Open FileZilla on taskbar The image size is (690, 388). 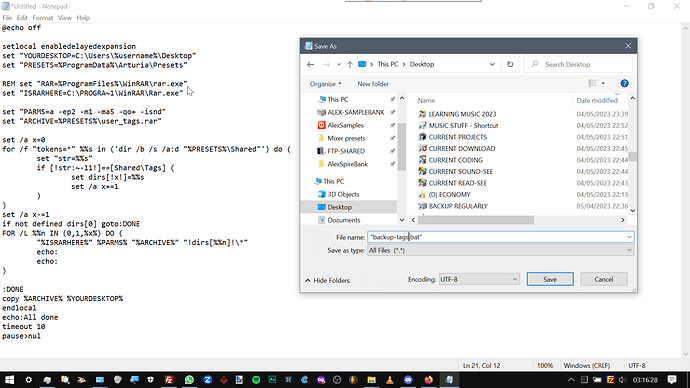(169, 380)
